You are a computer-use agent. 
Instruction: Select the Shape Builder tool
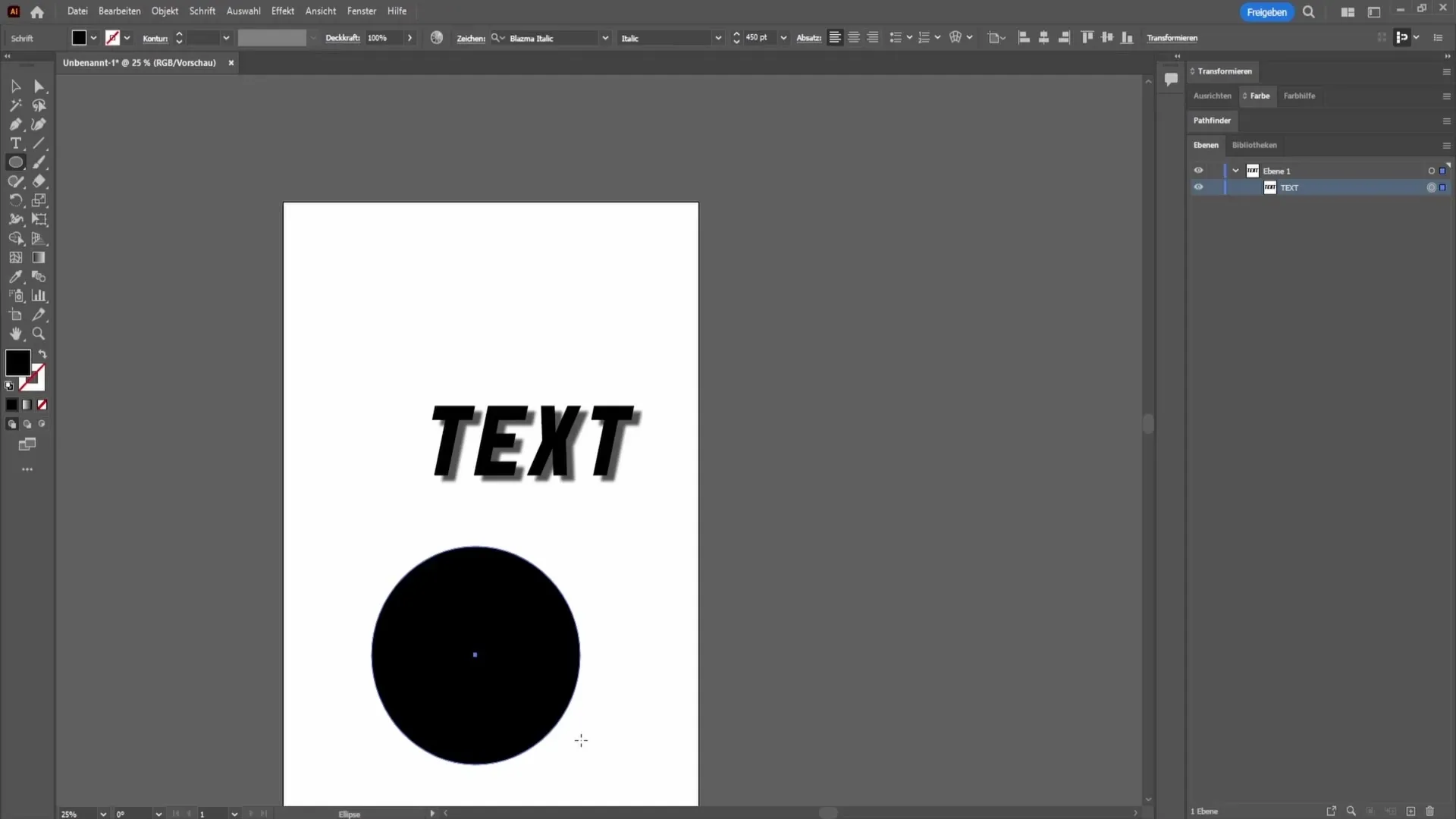pos(15,238)
